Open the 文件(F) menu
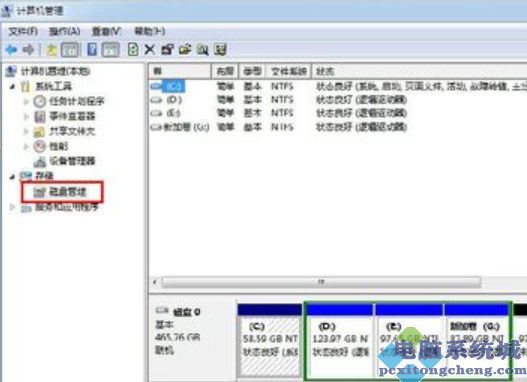 [23, 31]
